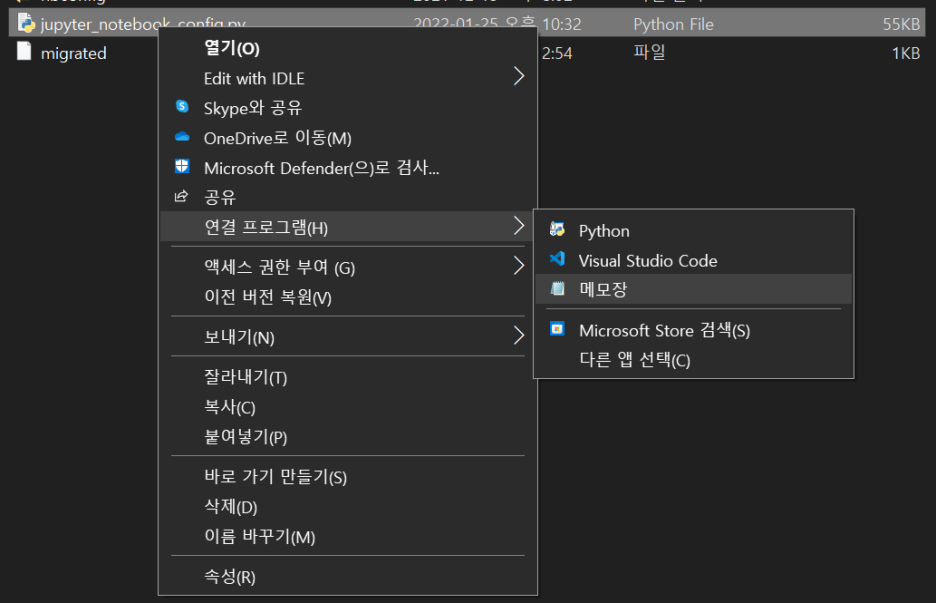Select 삭제(D) to delete the file

tap(348, 506)
